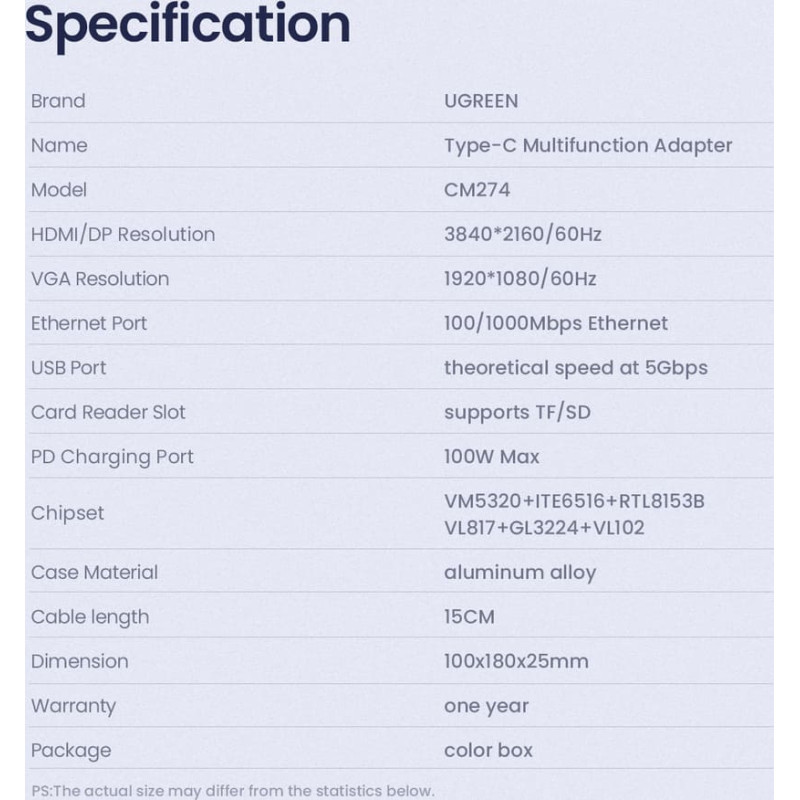Click the VGA Resolution label
The height and width of the screenshot is (800, 800).
click(x=100, y=279)
